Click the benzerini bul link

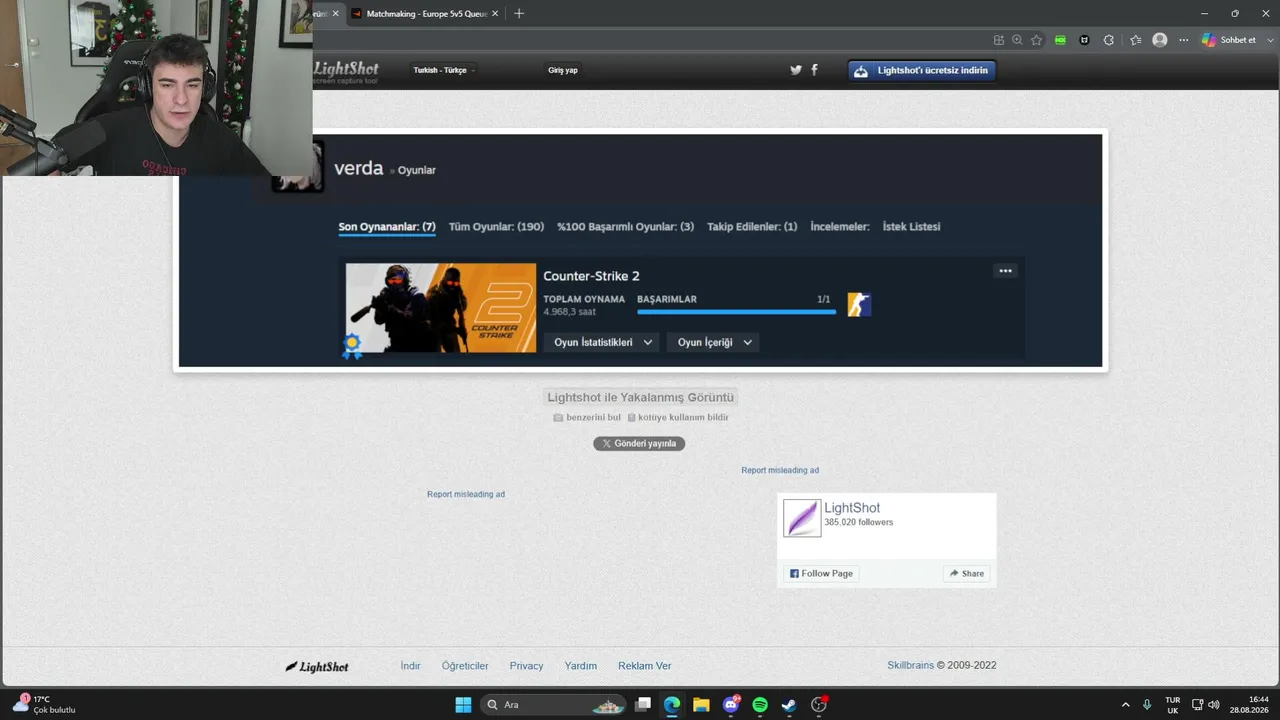(587, 417)
